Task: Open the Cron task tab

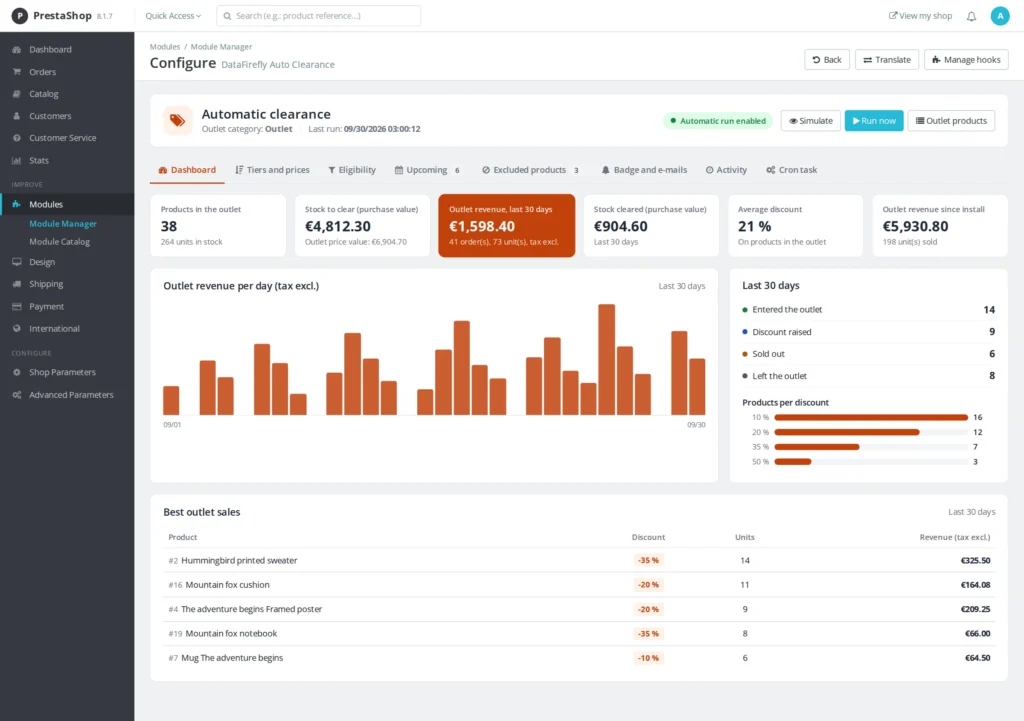Action: [x=792, y=170]
